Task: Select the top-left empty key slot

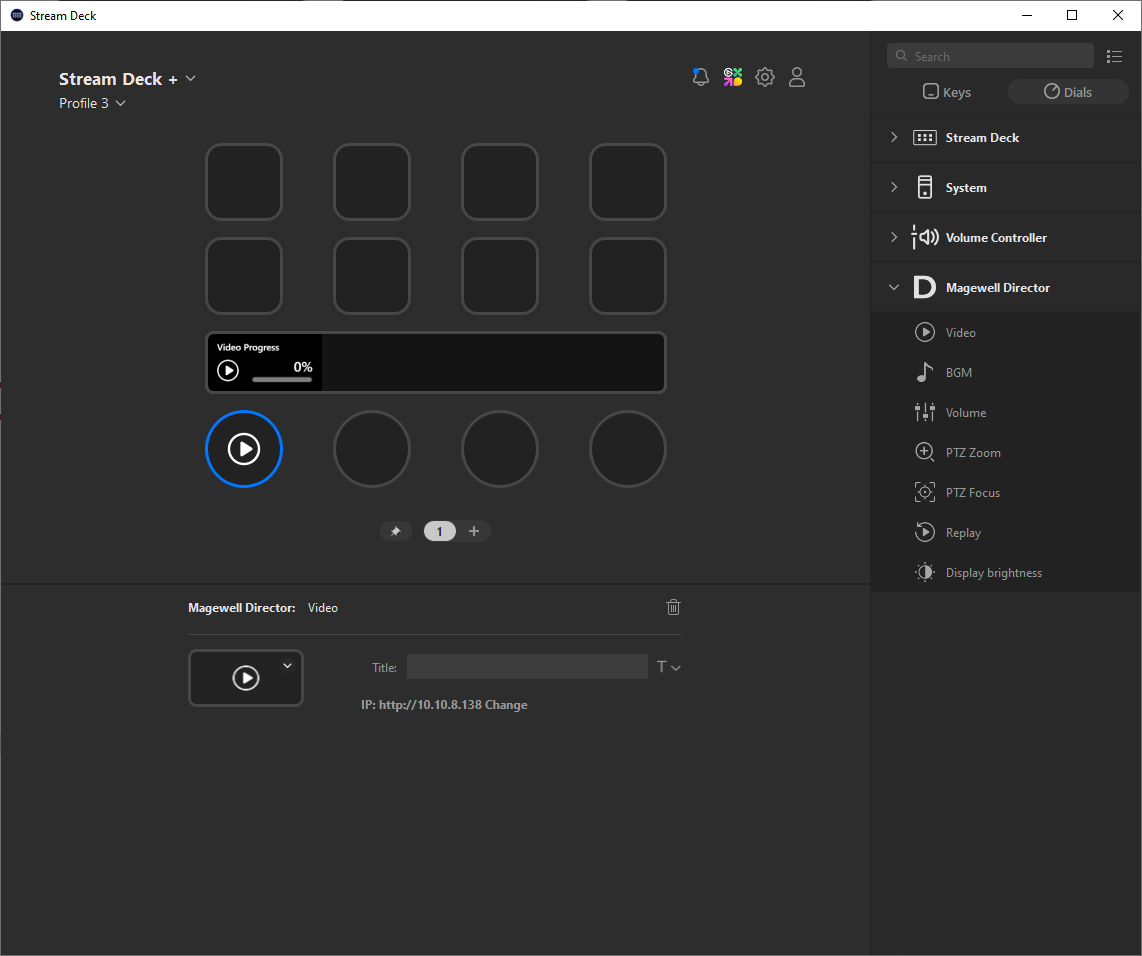Action: pos(244,182)
